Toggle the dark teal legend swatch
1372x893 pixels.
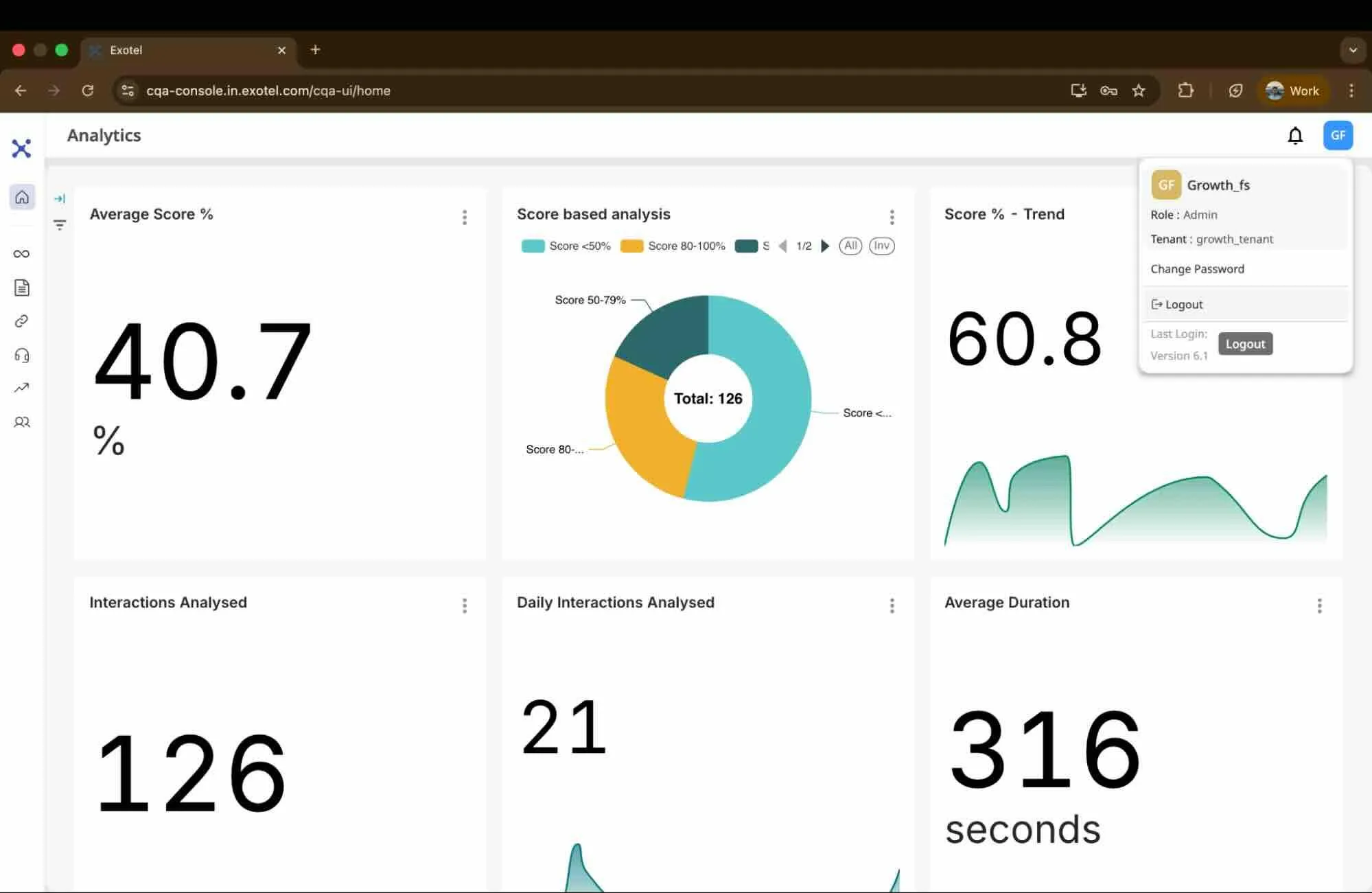[746, 246]
